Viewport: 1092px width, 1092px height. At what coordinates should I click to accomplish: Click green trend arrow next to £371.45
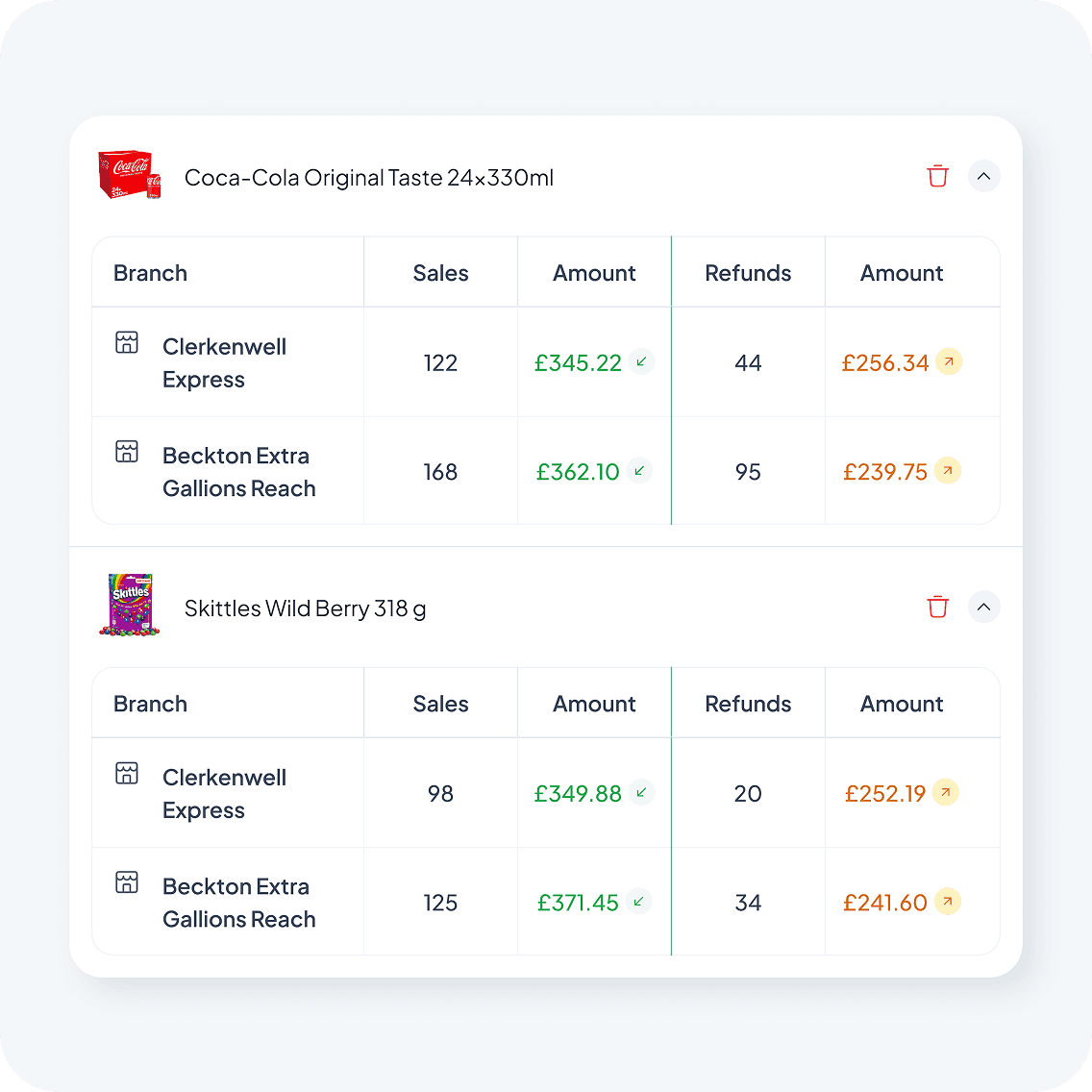[x=638, y=901]
